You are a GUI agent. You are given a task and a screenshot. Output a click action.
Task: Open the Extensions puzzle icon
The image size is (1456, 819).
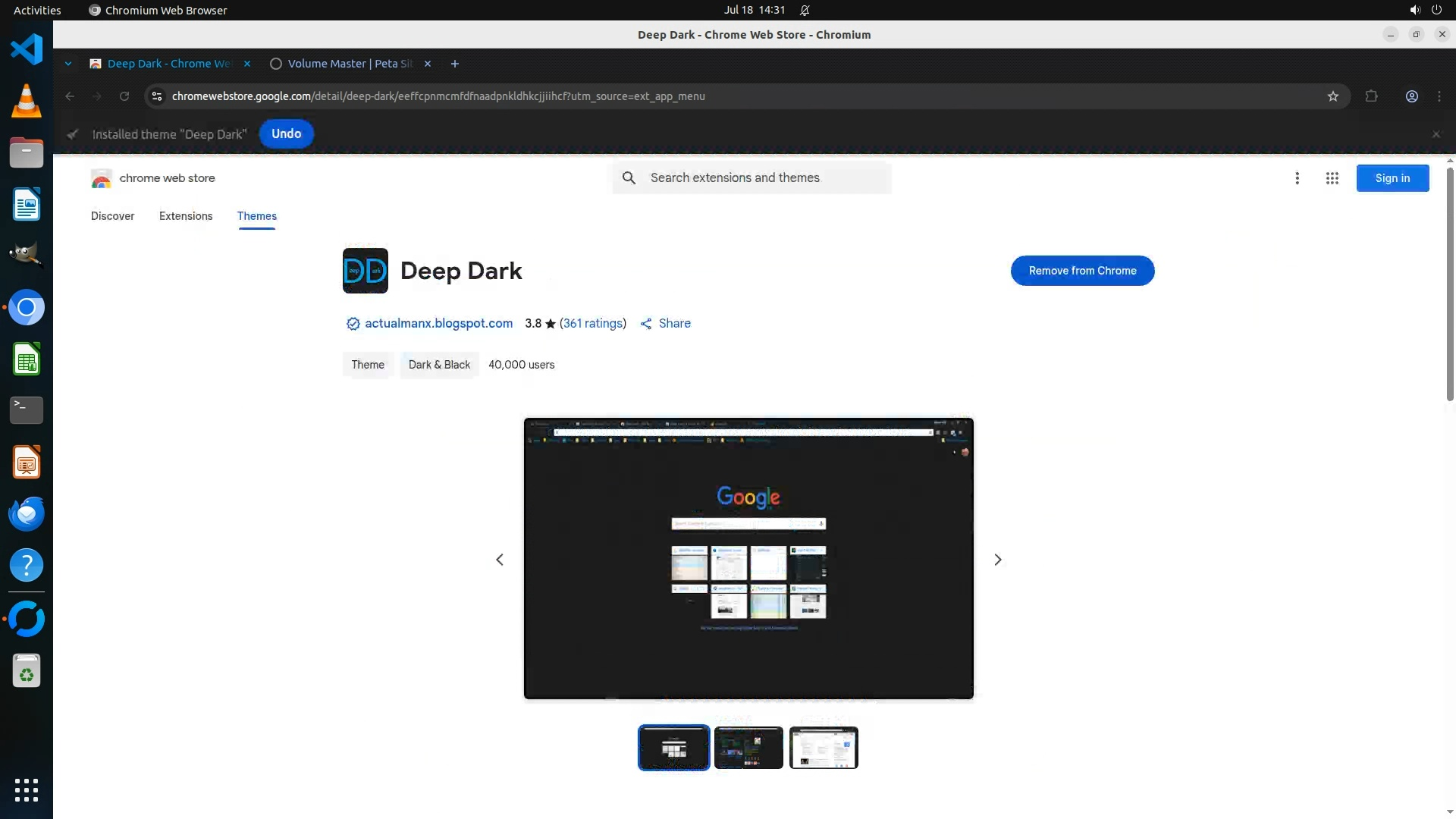point(1371,96)
